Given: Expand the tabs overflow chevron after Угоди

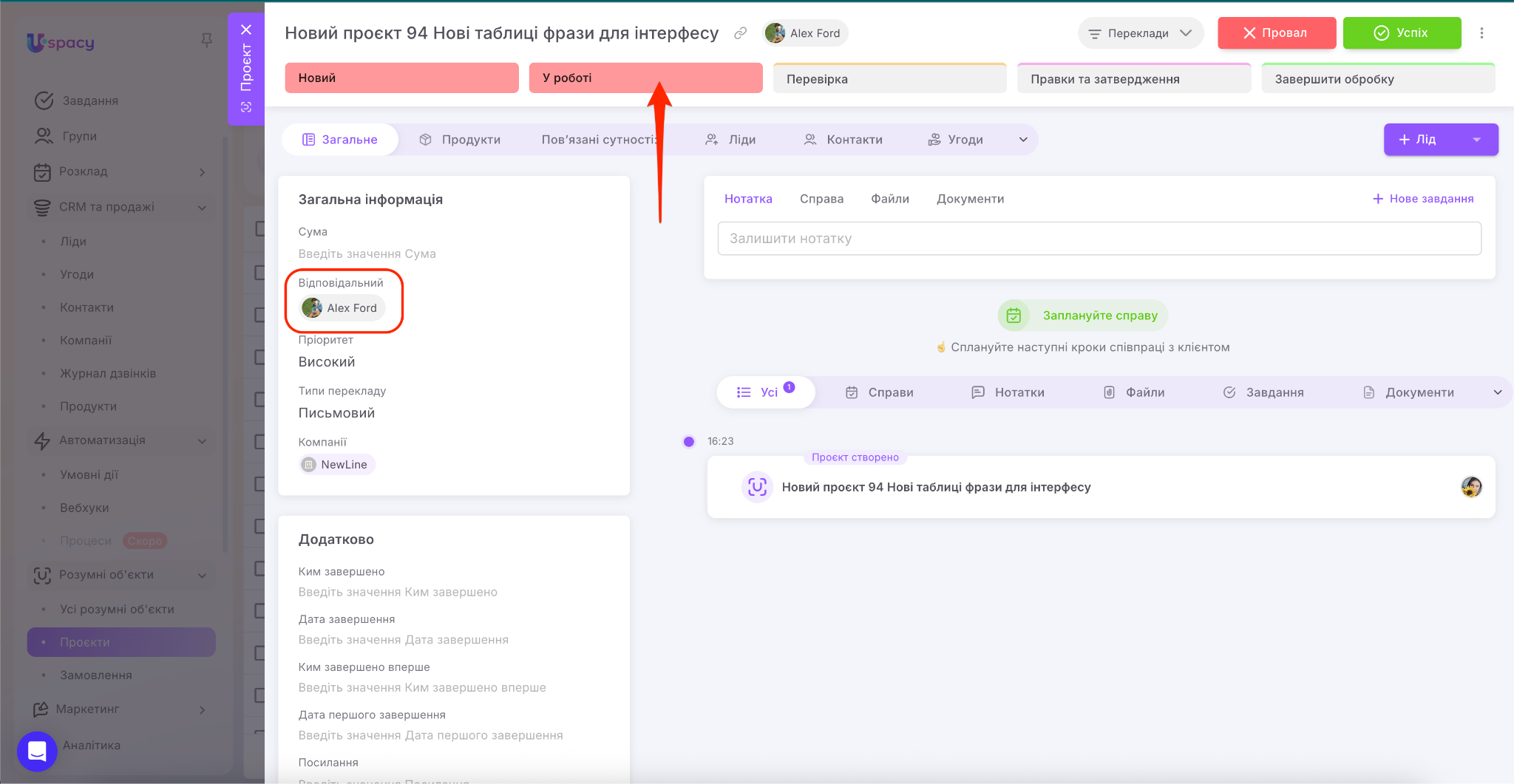Looking at the screenshot, I should coord(1023,140).
